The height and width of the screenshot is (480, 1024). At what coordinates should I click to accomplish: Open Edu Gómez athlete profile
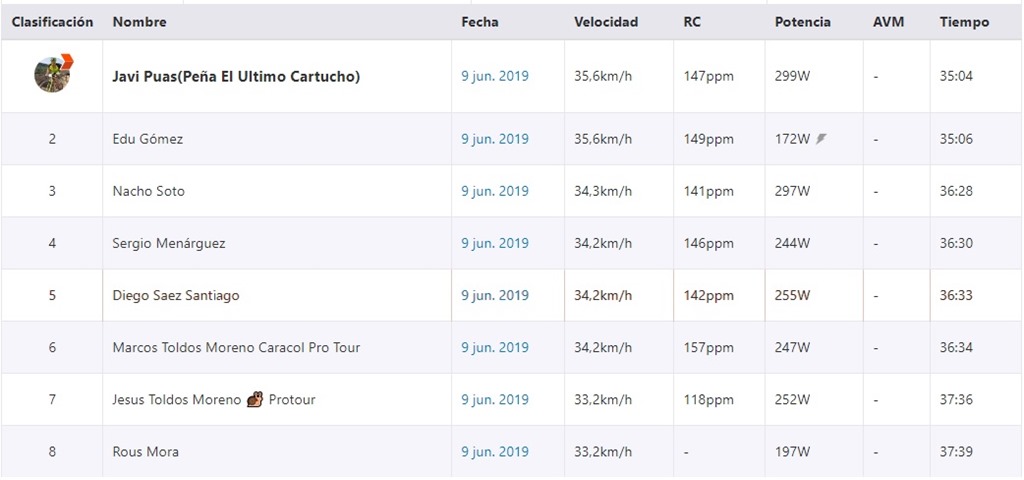coord(148,139)
